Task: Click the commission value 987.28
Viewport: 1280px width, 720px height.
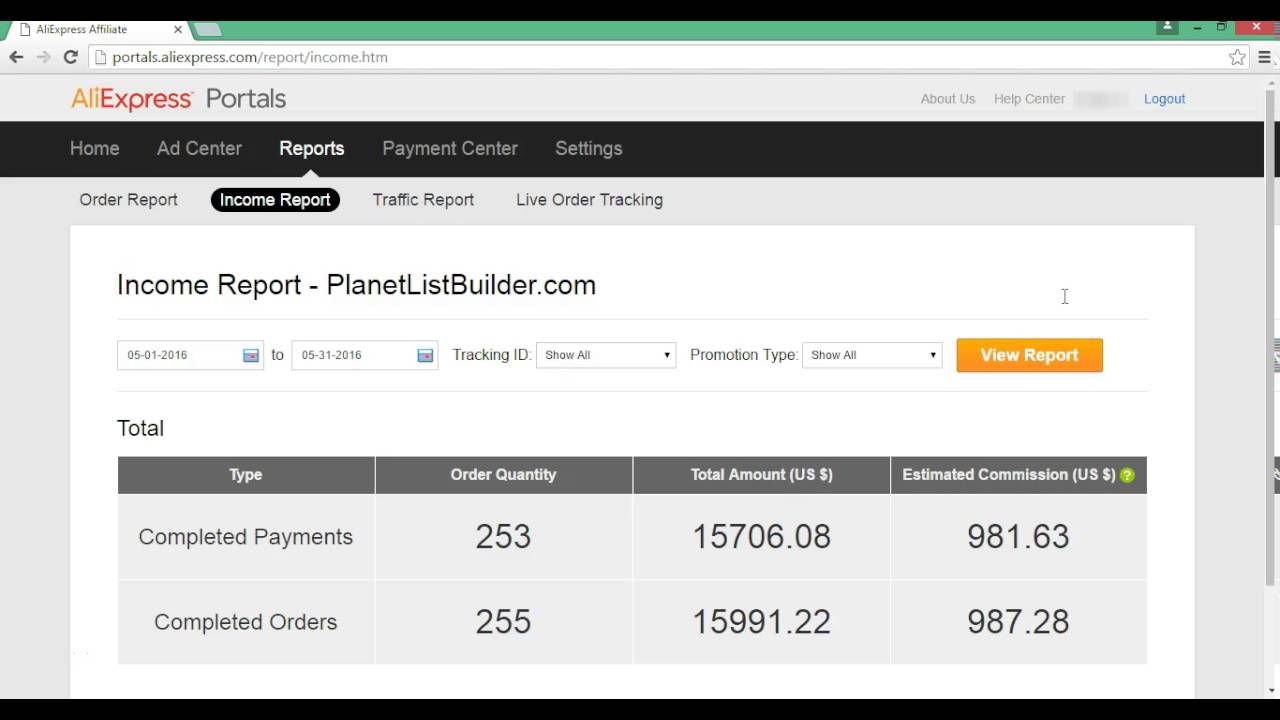Action: tap(1018, 622)
